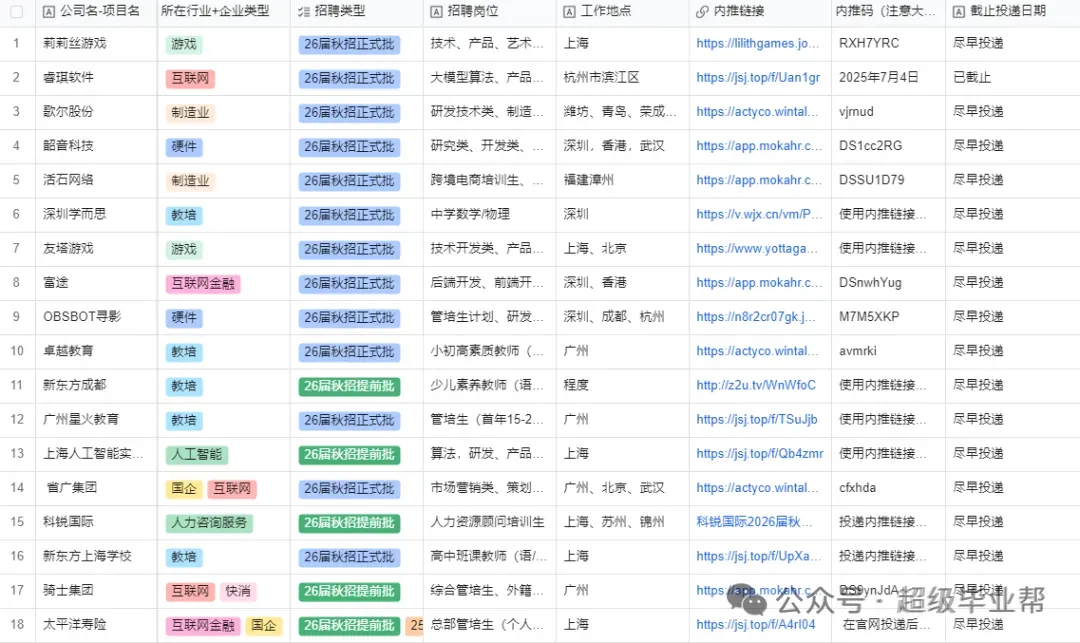The height and width of the screenshot is (643, 1080).
Task: Select the 公司名-项目名 column header
Action: point(96,12)
